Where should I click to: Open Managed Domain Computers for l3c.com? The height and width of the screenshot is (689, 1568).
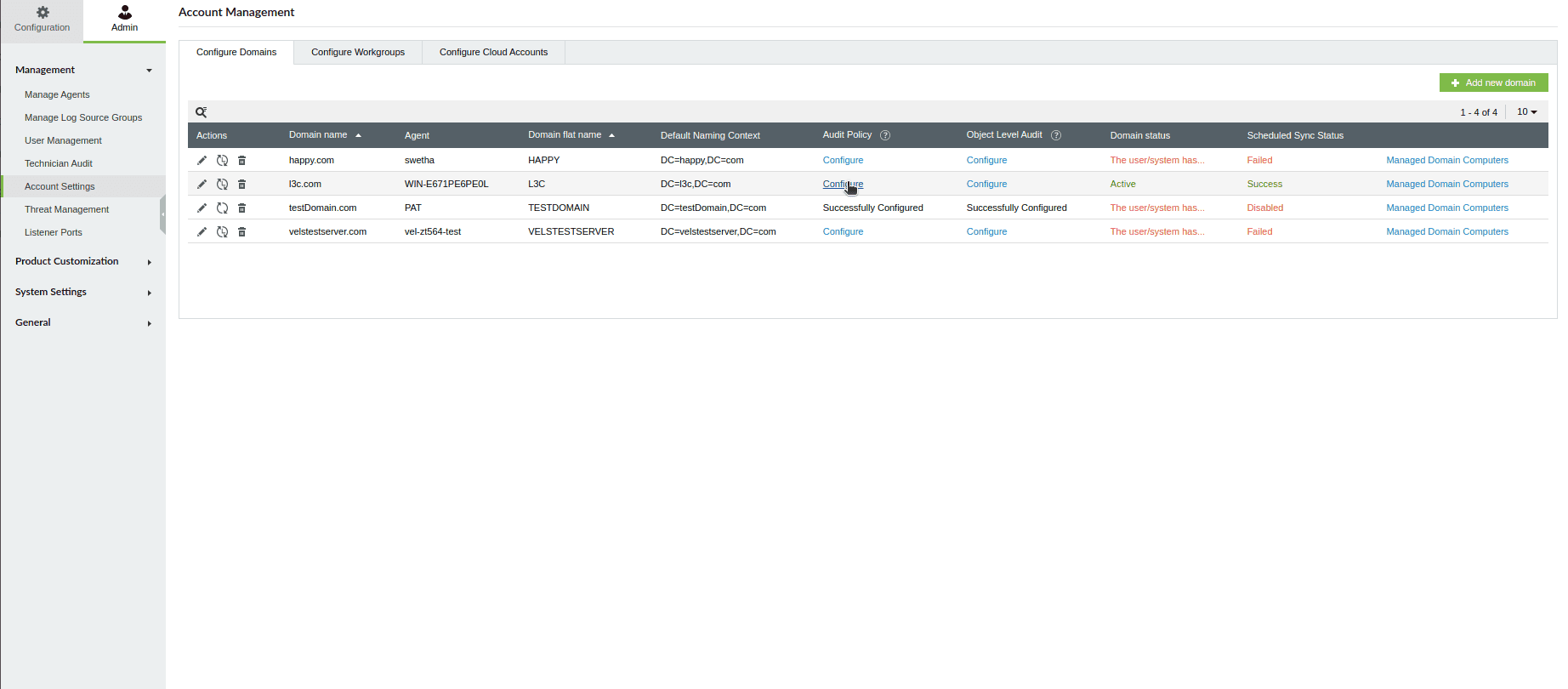tap(1447, 184)
